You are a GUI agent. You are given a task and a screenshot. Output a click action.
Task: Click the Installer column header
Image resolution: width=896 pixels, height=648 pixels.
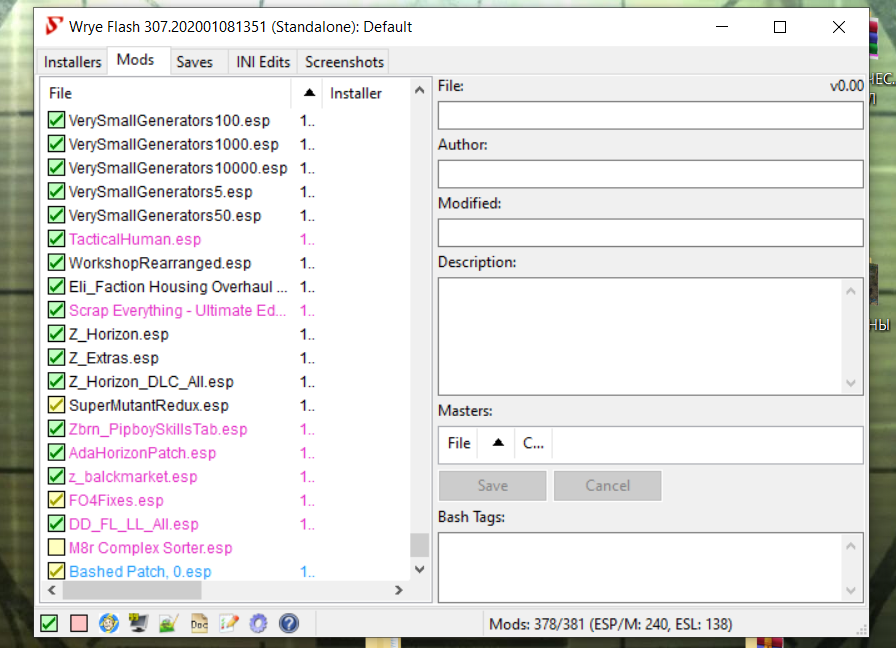point(356,93)
